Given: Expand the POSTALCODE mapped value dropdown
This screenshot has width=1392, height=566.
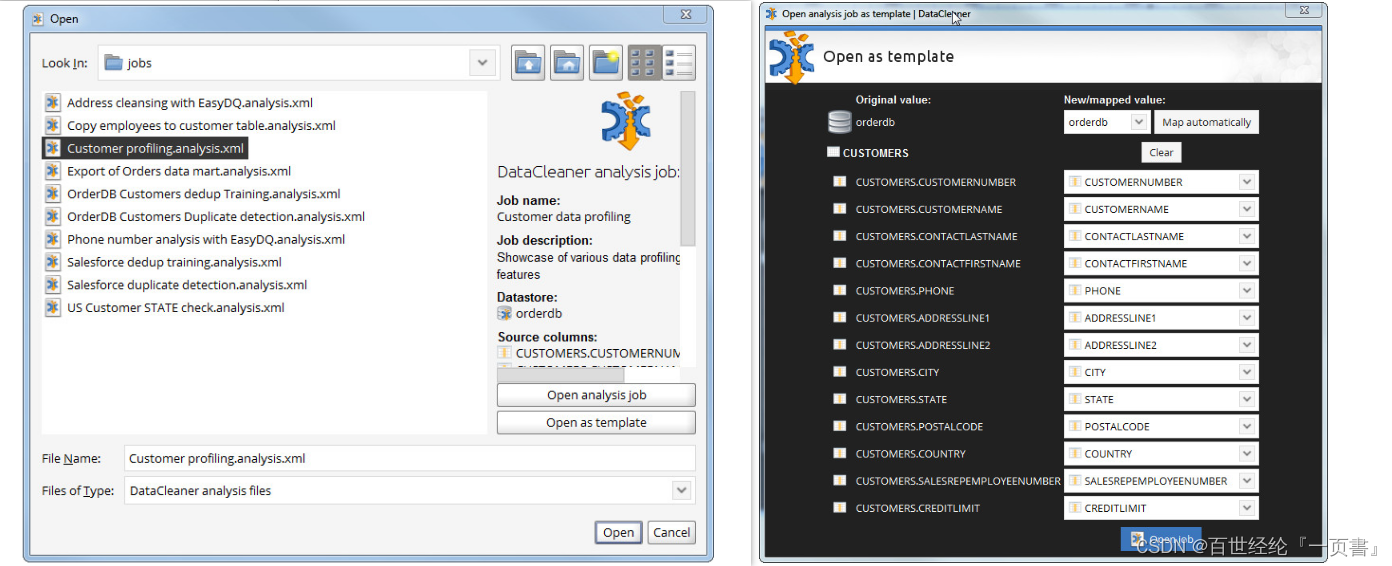Looking at the screenshot, I should pos(1246,426).
